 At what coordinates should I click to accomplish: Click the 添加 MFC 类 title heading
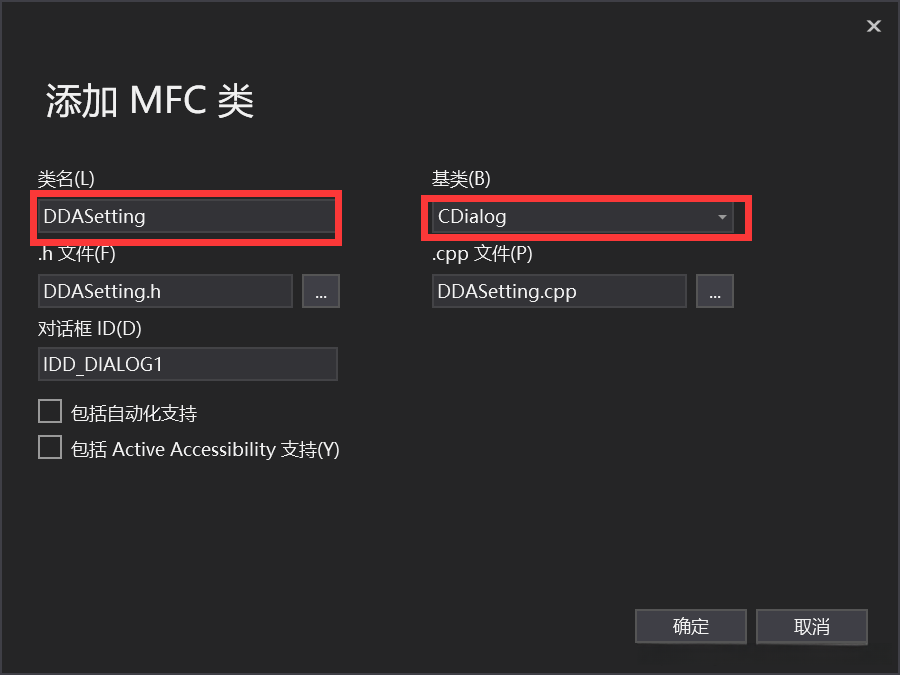(150, 102)
